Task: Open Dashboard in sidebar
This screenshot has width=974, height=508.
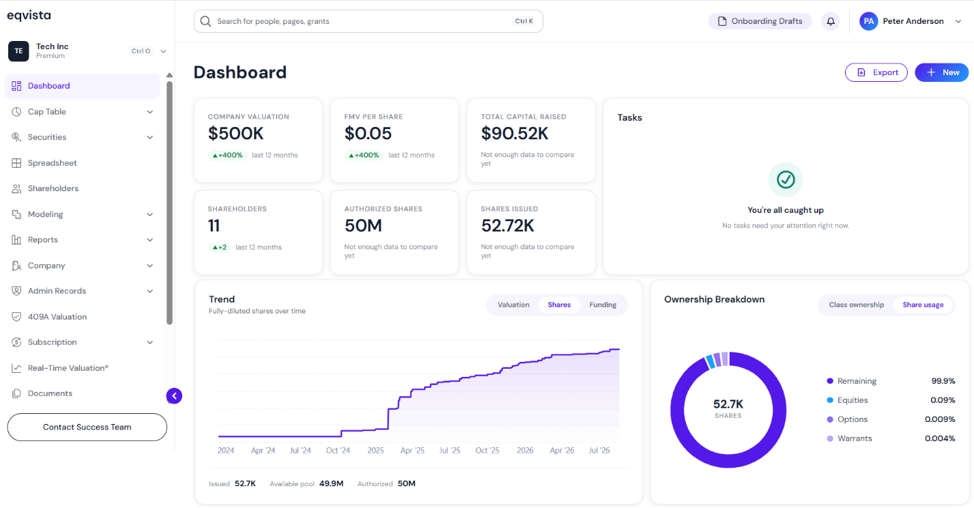Action: (x=82, y=86)
